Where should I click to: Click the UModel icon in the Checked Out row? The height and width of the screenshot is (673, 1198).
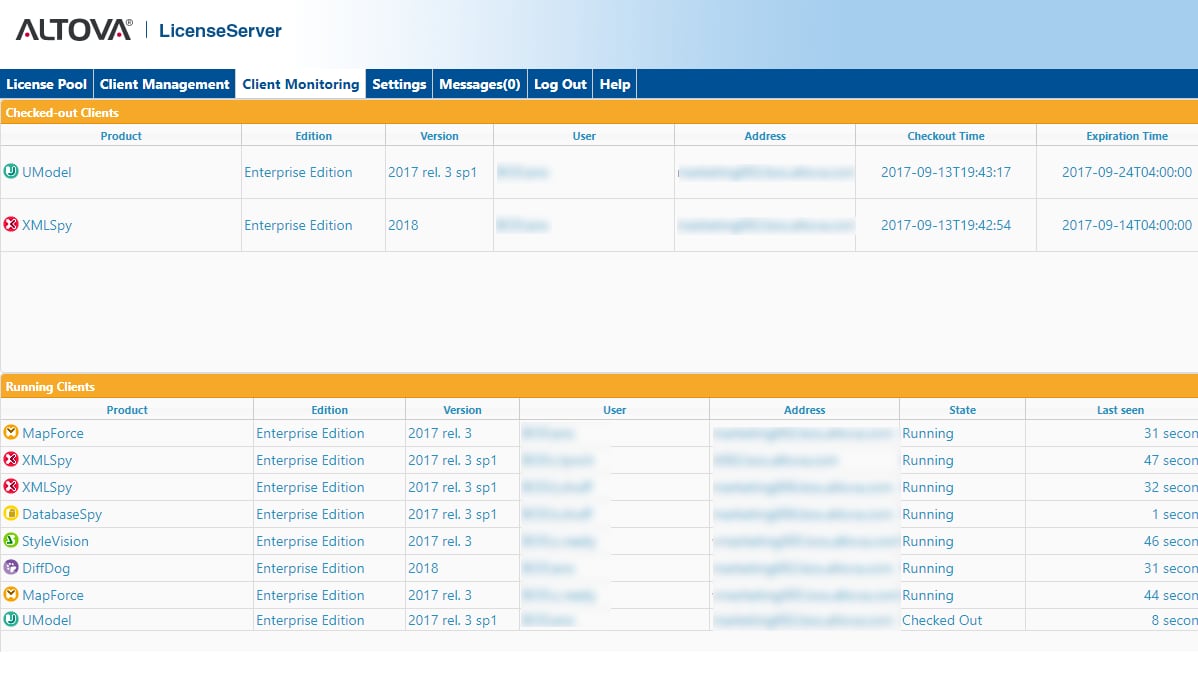coord(11,620)
